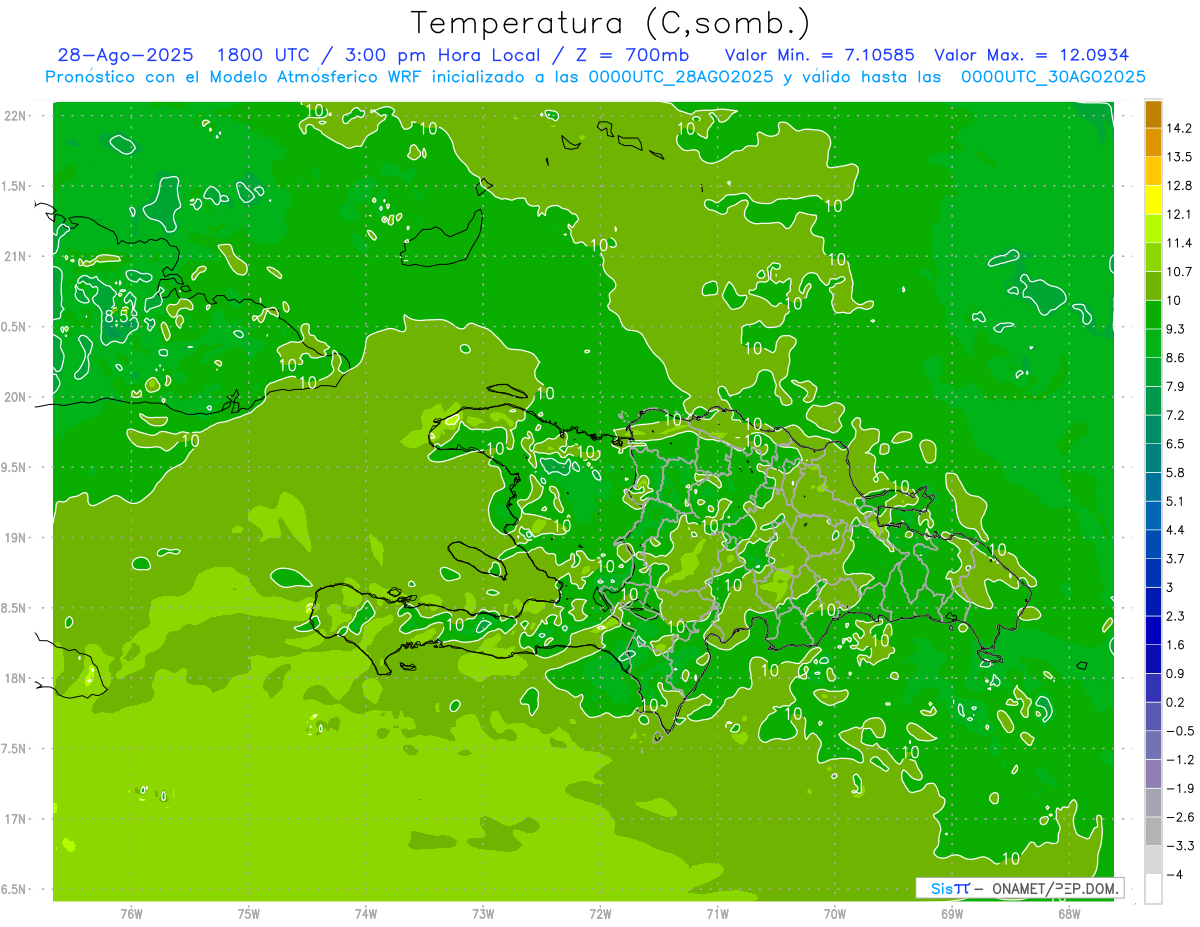Click the 13.5 label on the color scale
The height and width of the screenshot is (927, 1200).
tap(1181, 157)
